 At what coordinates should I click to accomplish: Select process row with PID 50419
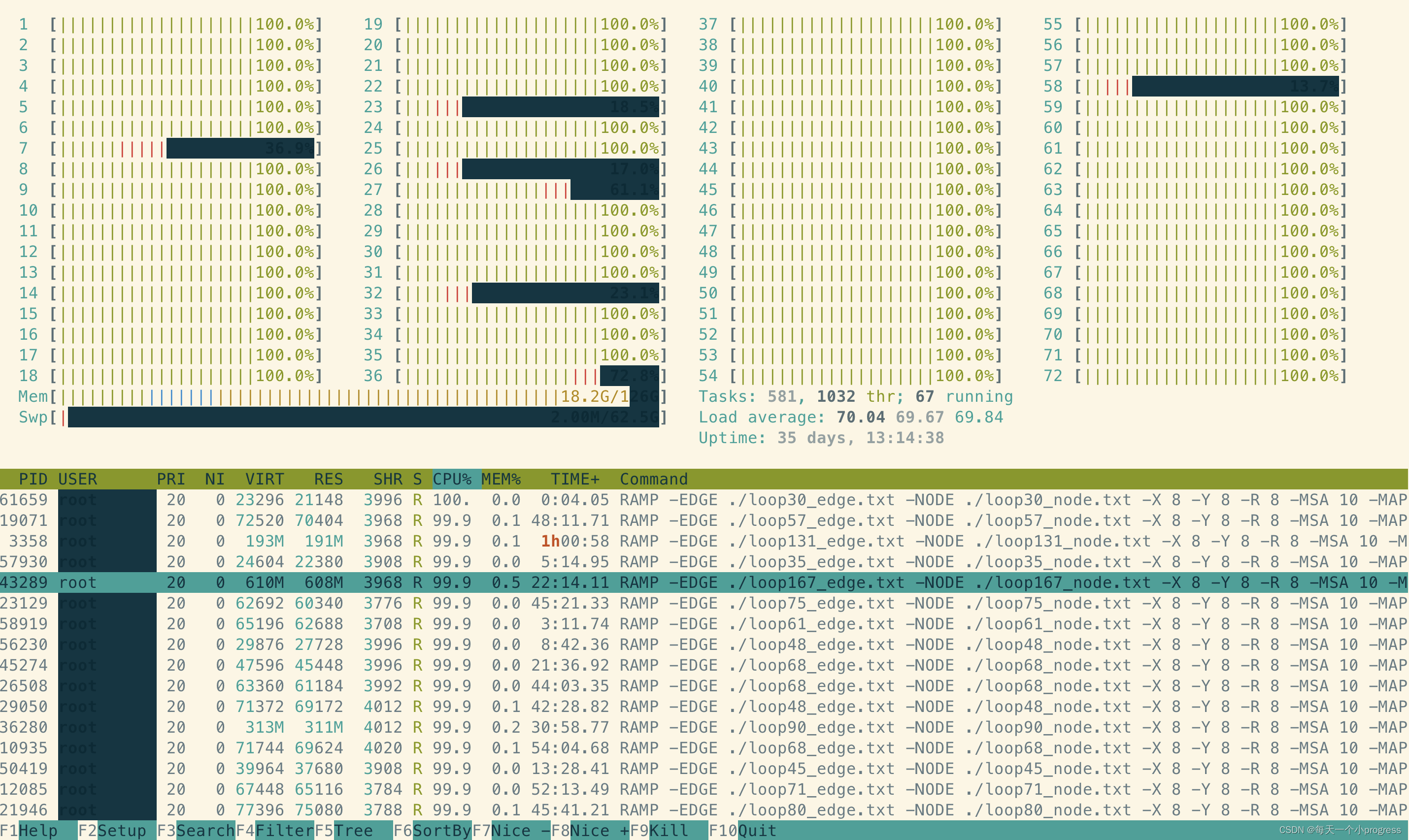click(704, 768)
